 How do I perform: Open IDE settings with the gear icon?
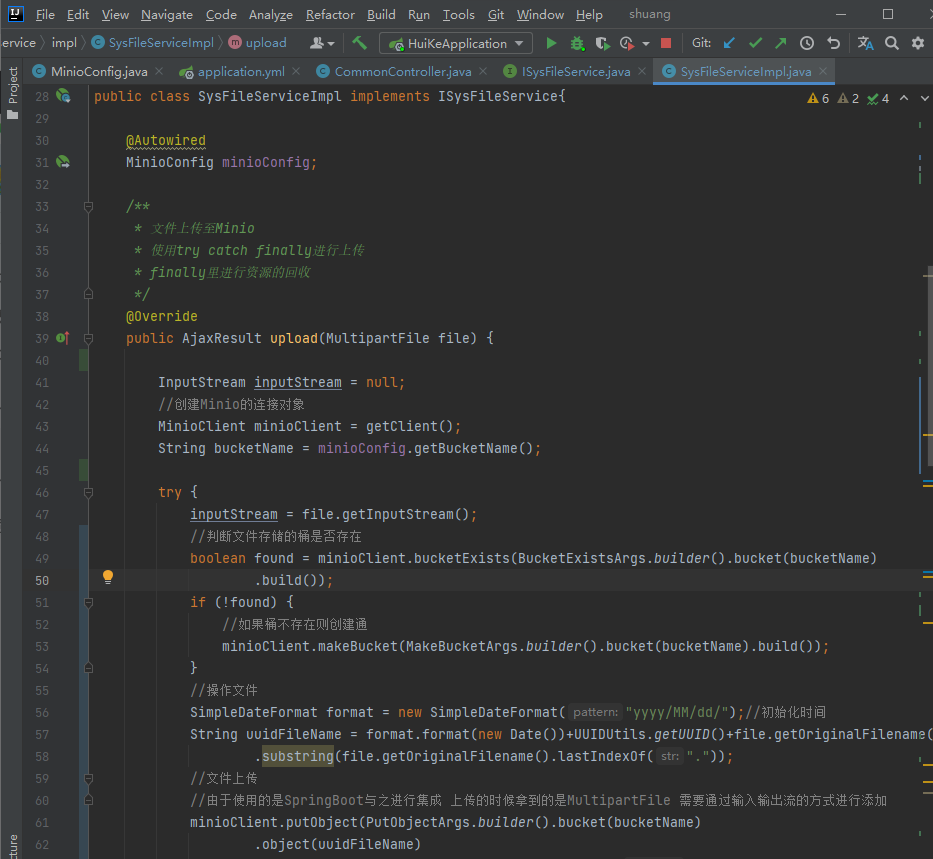tap(917, 43)
